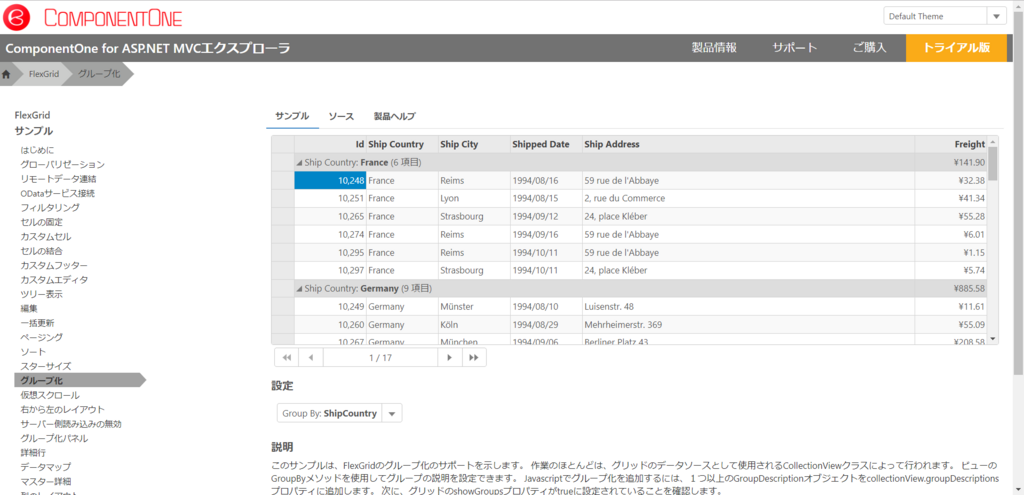This screenshot has width=1024, height=495.
Task: Open the スターサイズ sample
Action: tap(46, 366)
